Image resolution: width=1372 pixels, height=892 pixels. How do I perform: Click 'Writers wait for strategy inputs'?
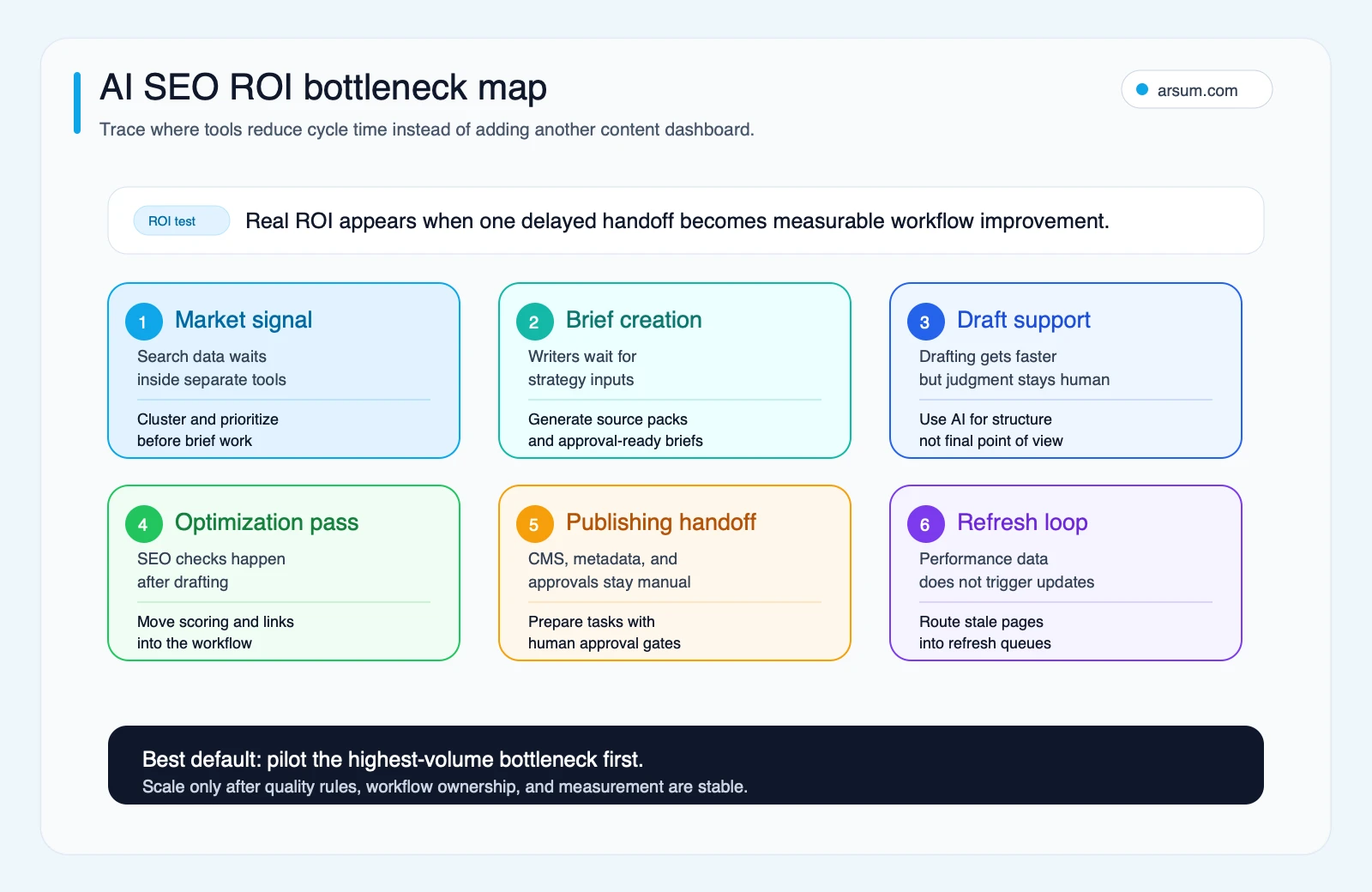(x=582, y=368)
